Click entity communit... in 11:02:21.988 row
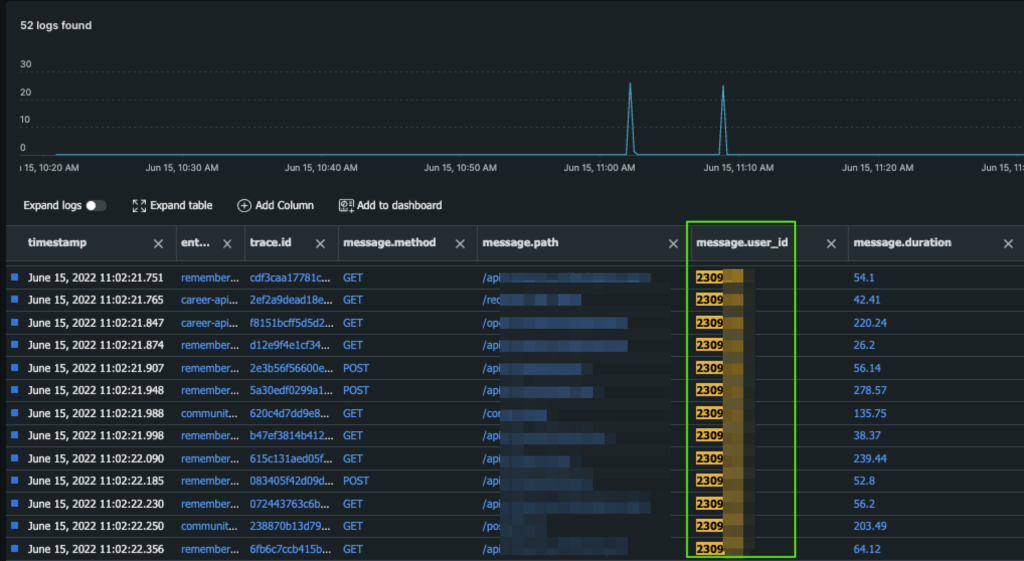 209,413
